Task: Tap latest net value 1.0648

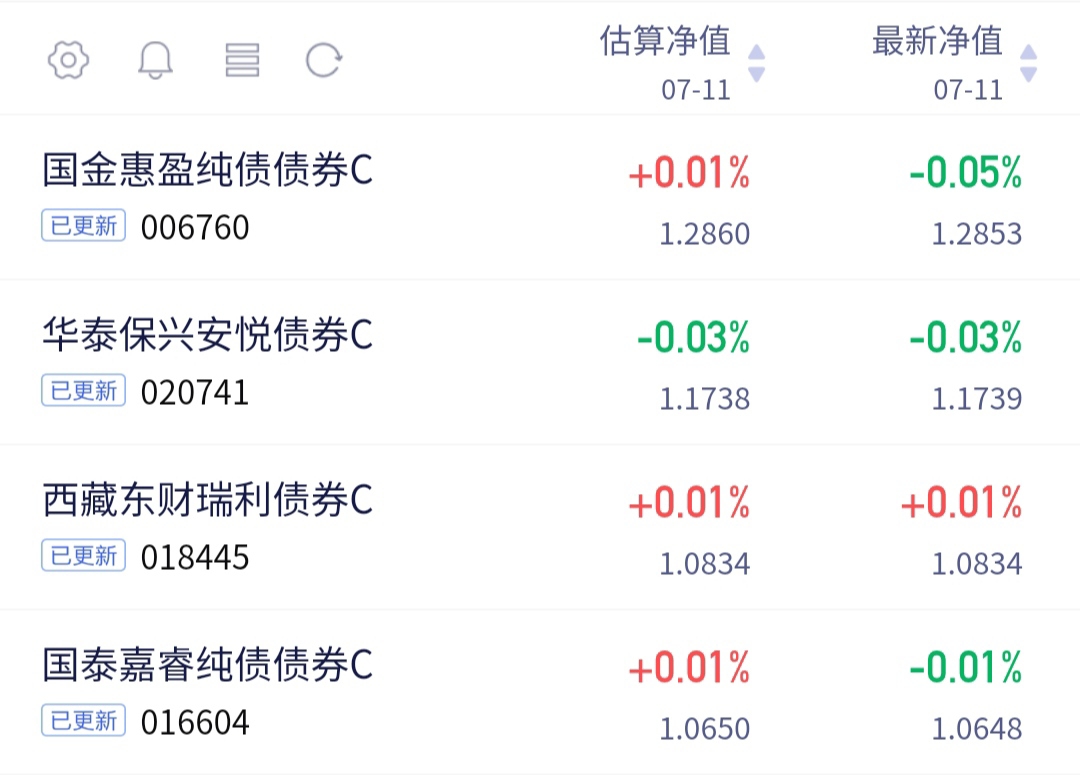Action: [x=977, y=729]
